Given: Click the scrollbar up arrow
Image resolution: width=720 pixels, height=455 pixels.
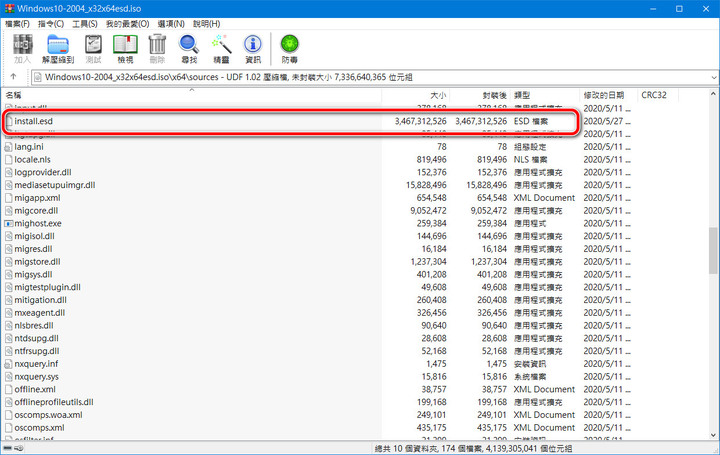Looking at the screenshot, I should click(714, 94).
